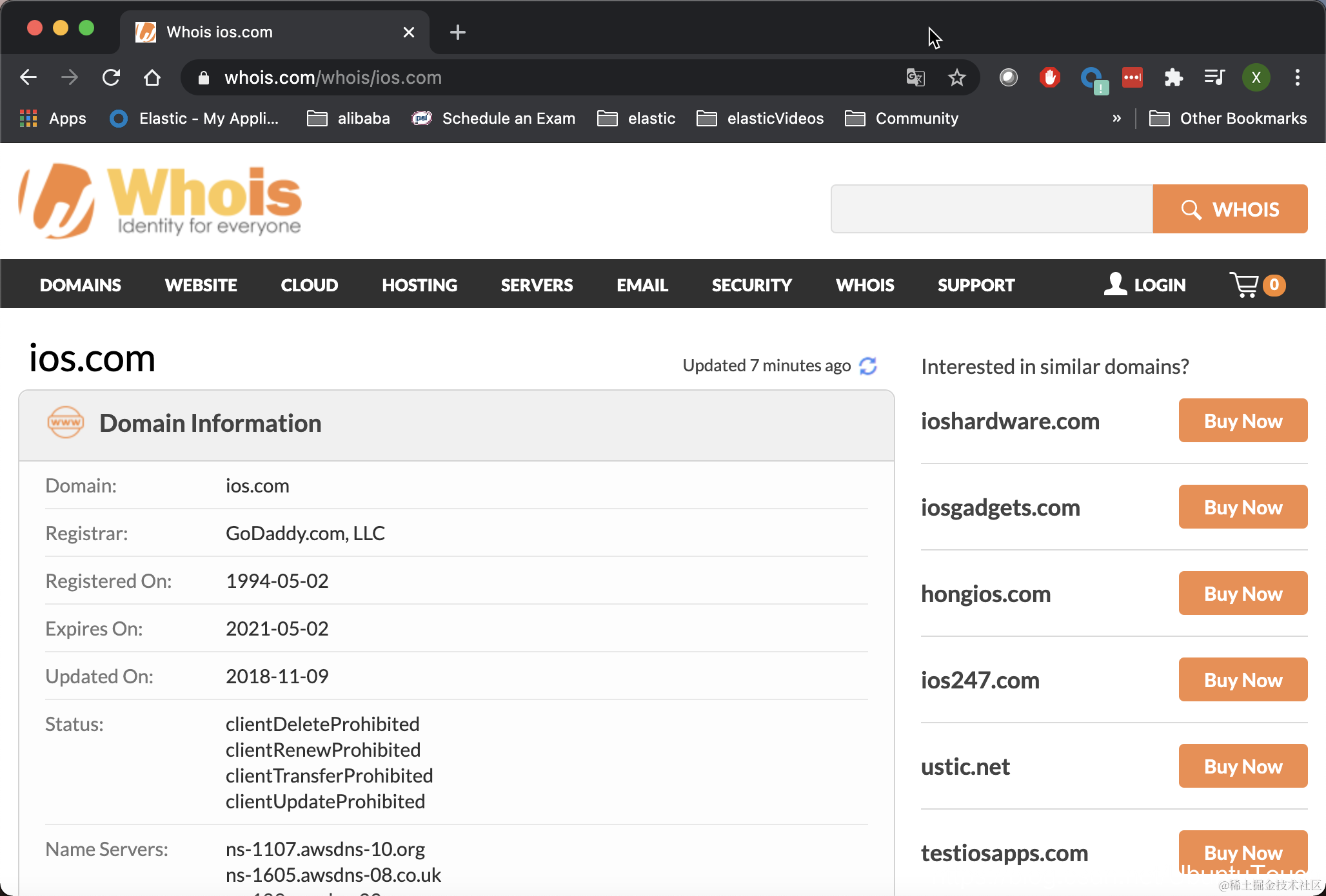Open a new browser tab
The width and height of the screenshot is (1326, 896).
457,32
